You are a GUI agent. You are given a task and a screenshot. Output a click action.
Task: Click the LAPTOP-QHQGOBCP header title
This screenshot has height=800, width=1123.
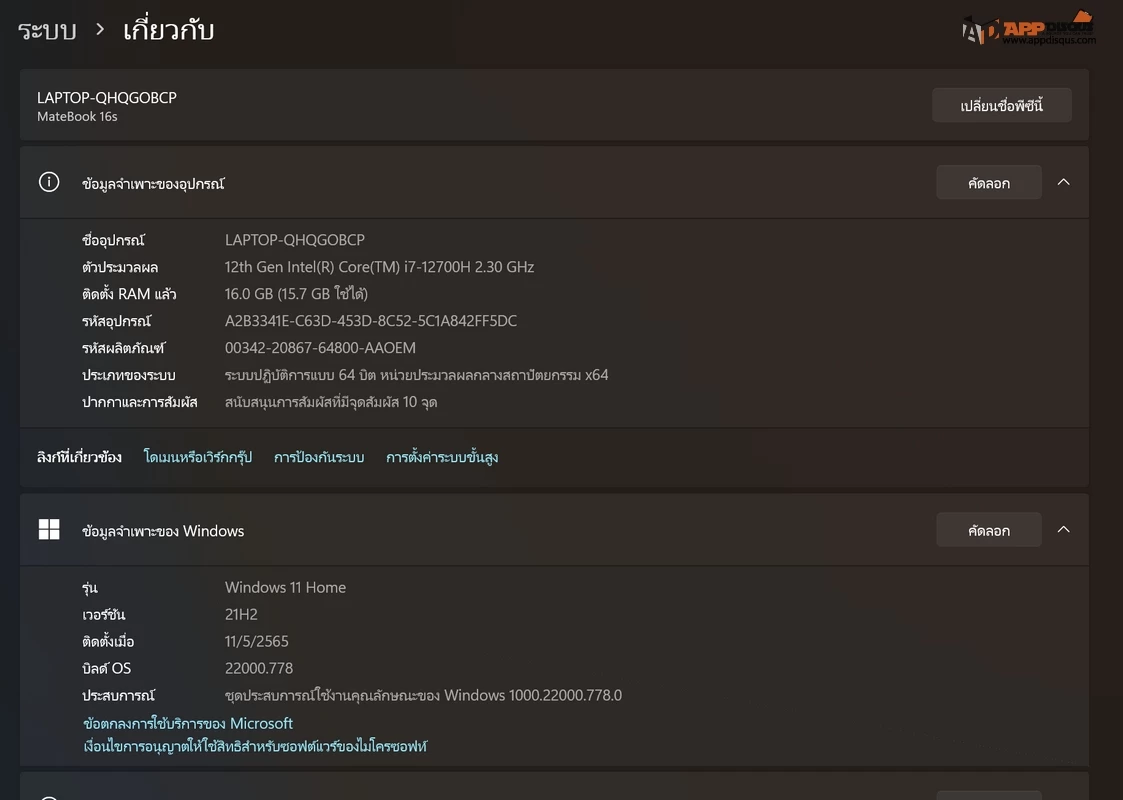click(107, 97)
